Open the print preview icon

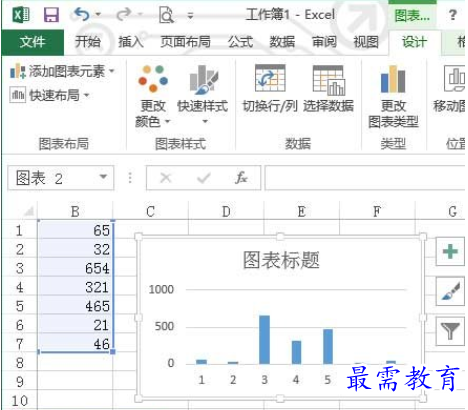(x=166, y=15)
